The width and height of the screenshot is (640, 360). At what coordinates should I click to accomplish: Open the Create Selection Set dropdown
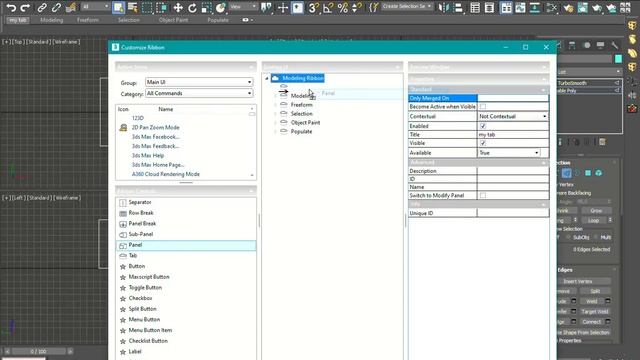tap(407, 7)
